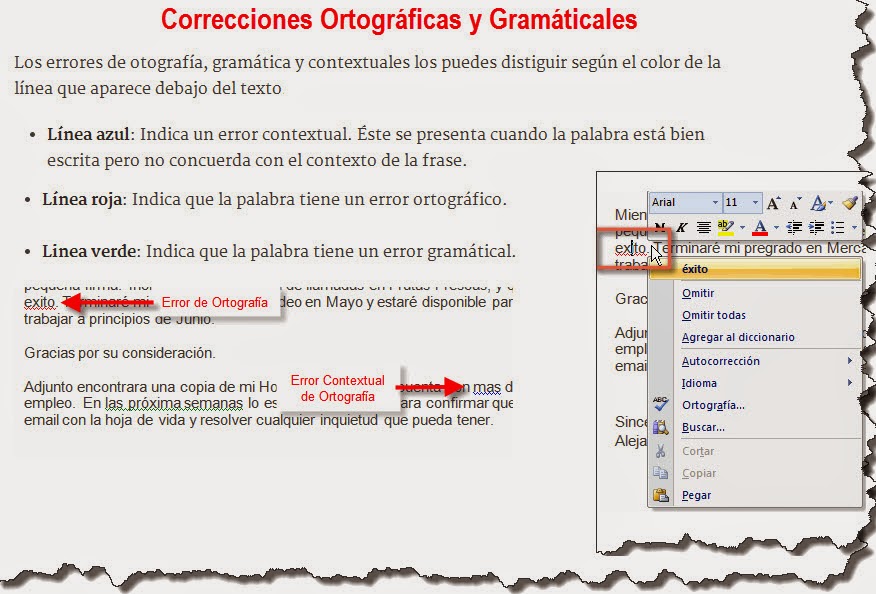The height and width of the screenshot is (594, 876).
Task: Toggle the bulleted list formatting
Action: [x=839, y=226]
